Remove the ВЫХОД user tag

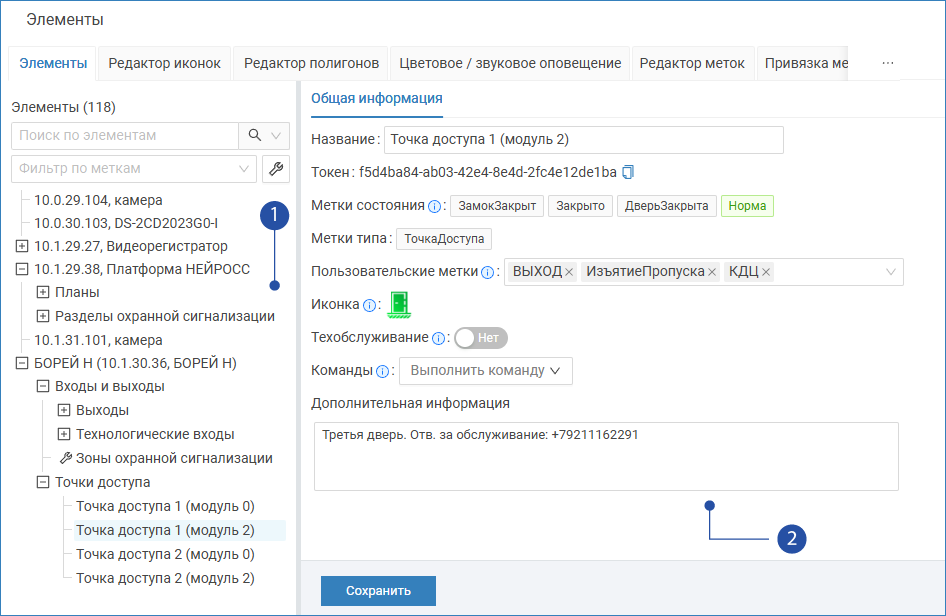click(569, 272)
